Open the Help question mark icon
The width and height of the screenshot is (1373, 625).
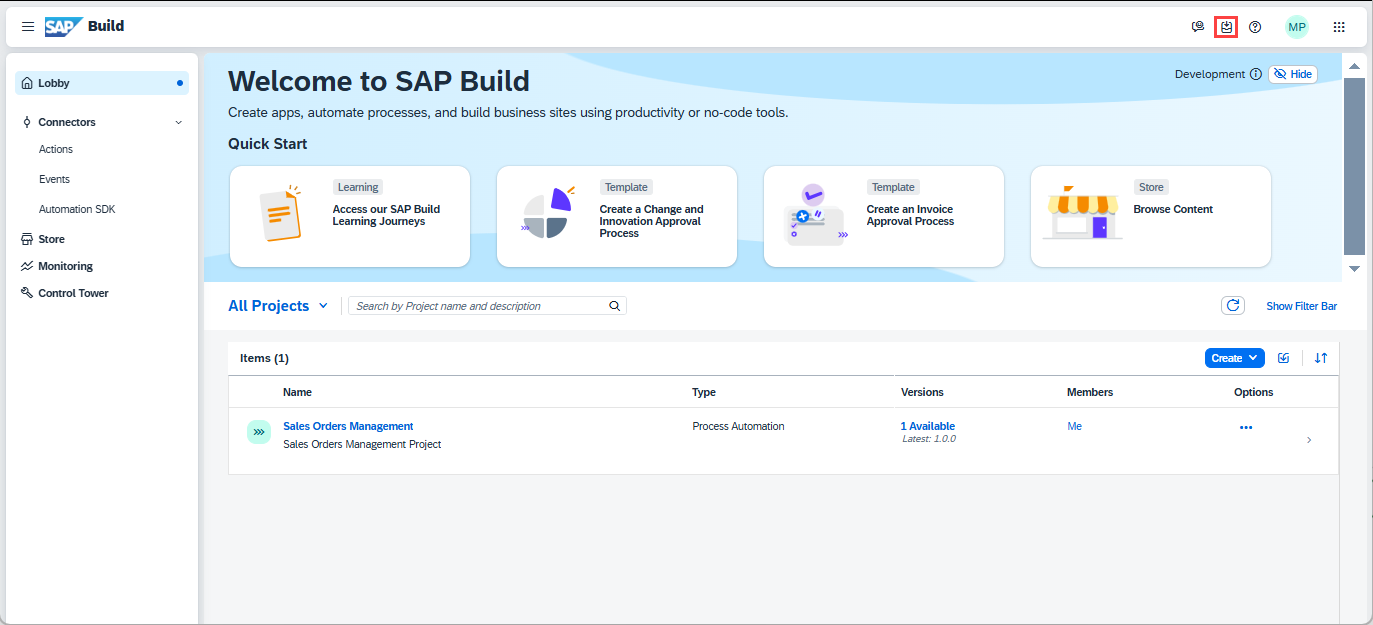point(1255,27)
